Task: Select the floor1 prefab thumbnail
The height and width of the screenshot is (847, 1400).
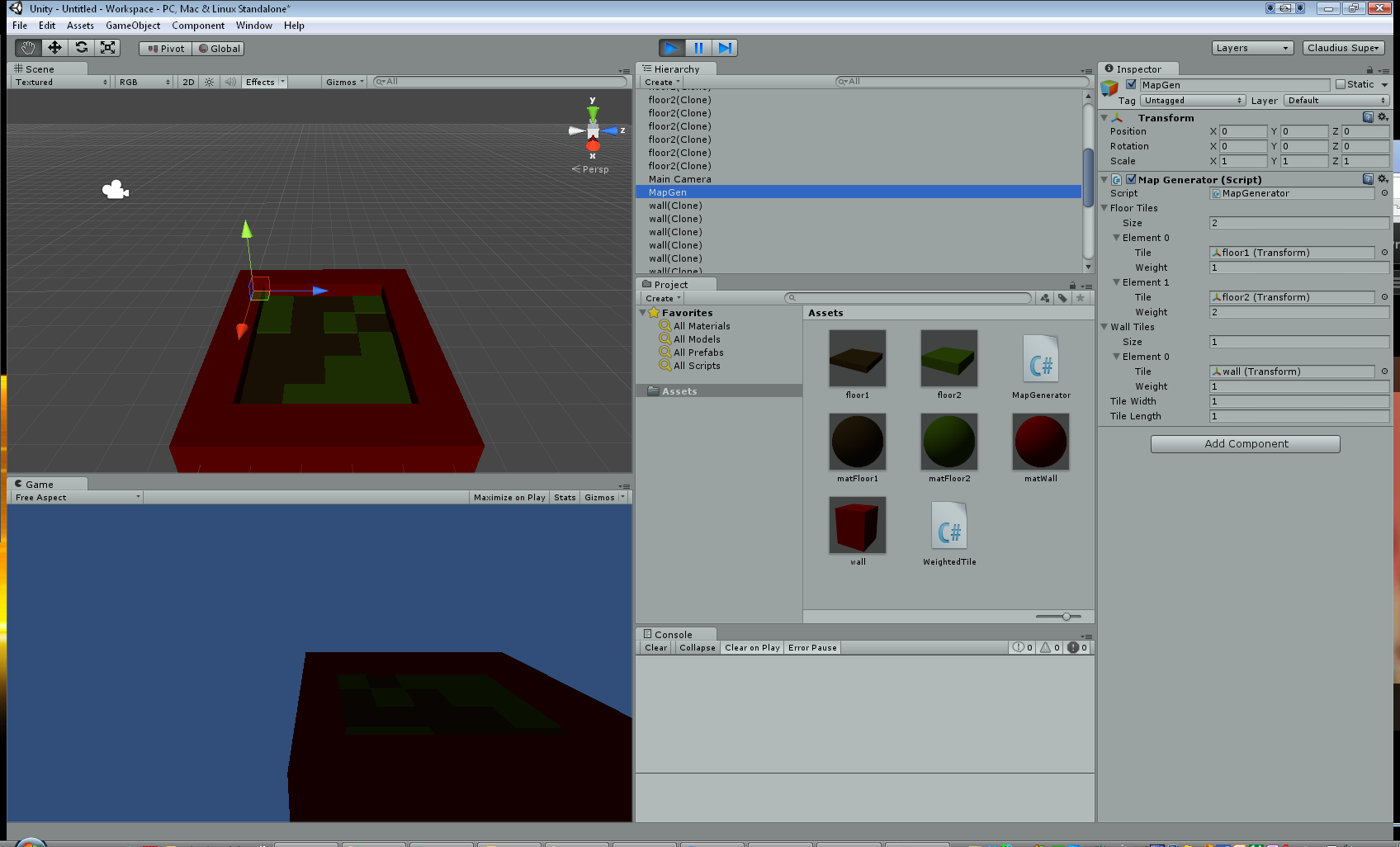Action: pyautogui.click(x=858, y=358)
